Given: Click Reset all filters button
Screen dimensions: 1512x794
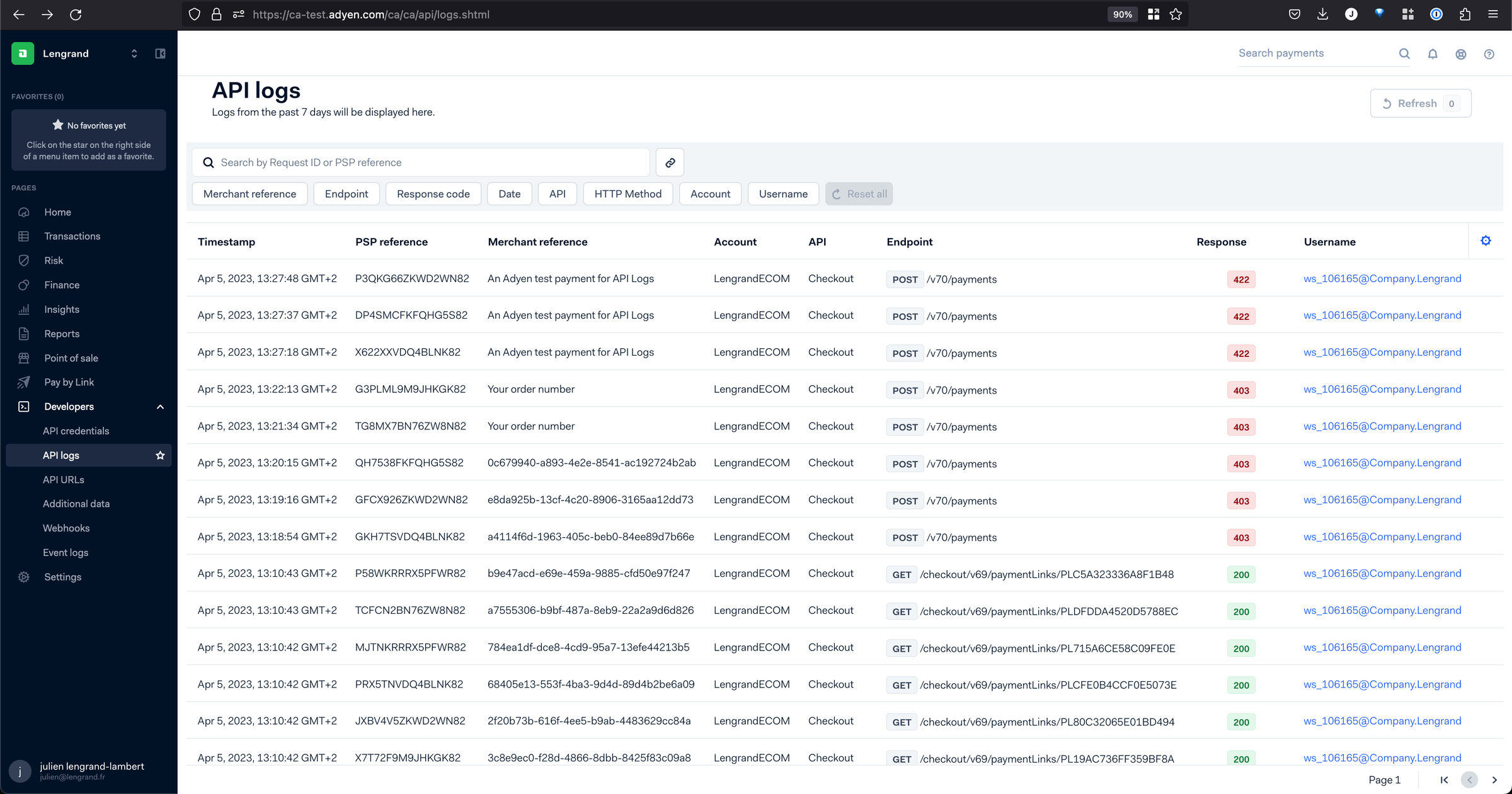Looking at the screenshot, I should (859, 194).
